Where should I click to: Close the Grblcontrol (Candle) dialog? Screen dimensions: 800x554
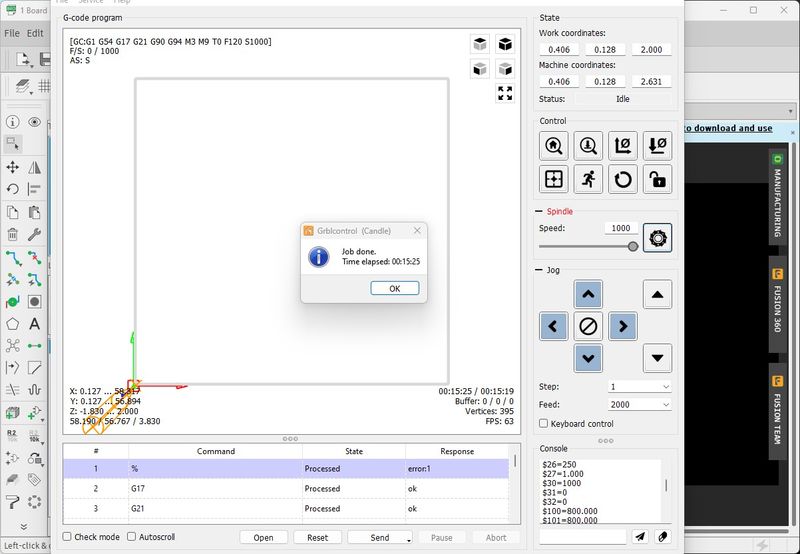pos(417,231)
